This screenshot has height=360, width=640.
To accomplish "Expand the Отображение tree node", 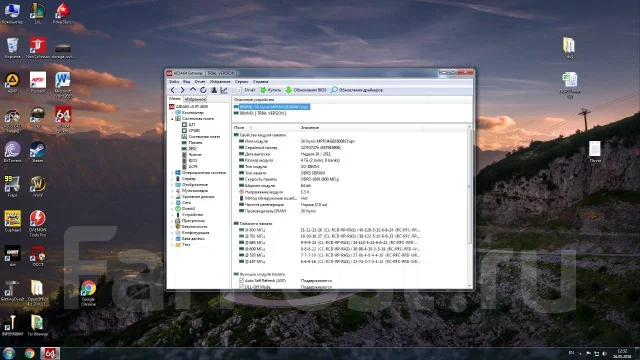I will tap(172, 185).
